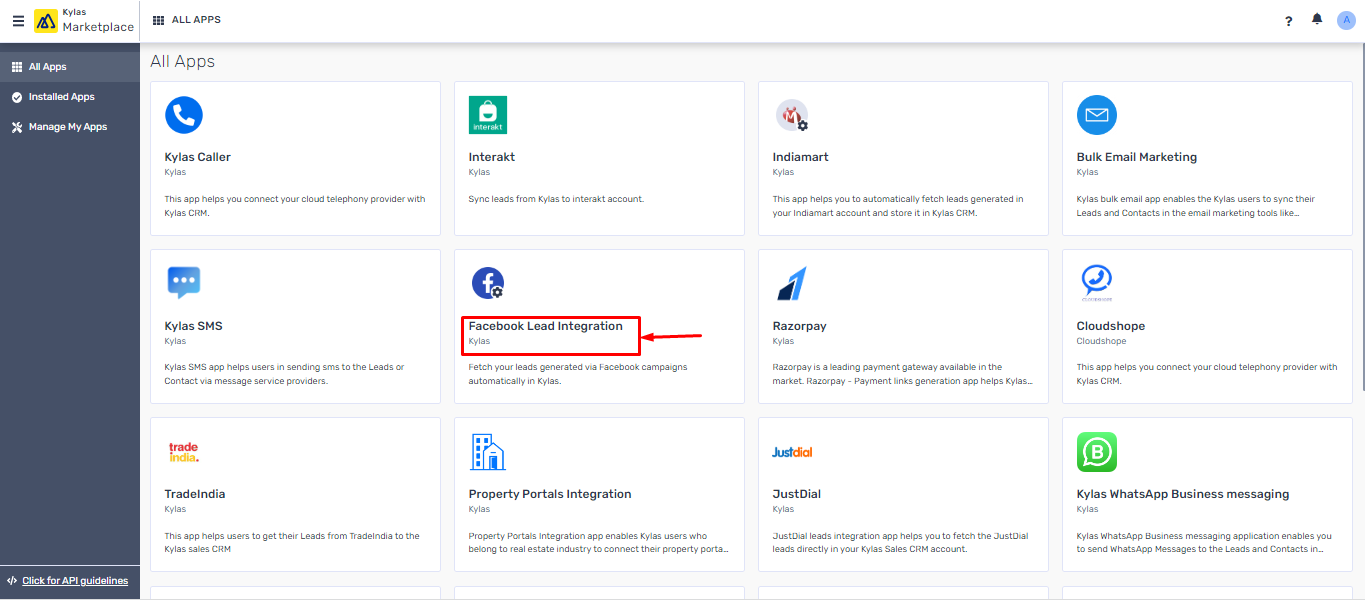Click the Bulk Email Marketing envelope icon
The height and width of the screenshot is (600, 1365).
pyautogui.click(x=1096, y=115)
